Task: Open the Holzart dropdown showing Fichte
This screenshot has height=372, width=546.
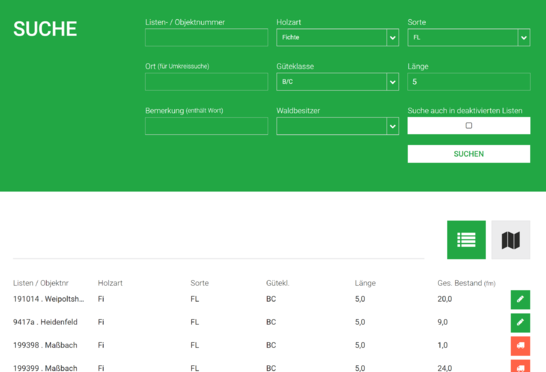Action: point(337,37)
